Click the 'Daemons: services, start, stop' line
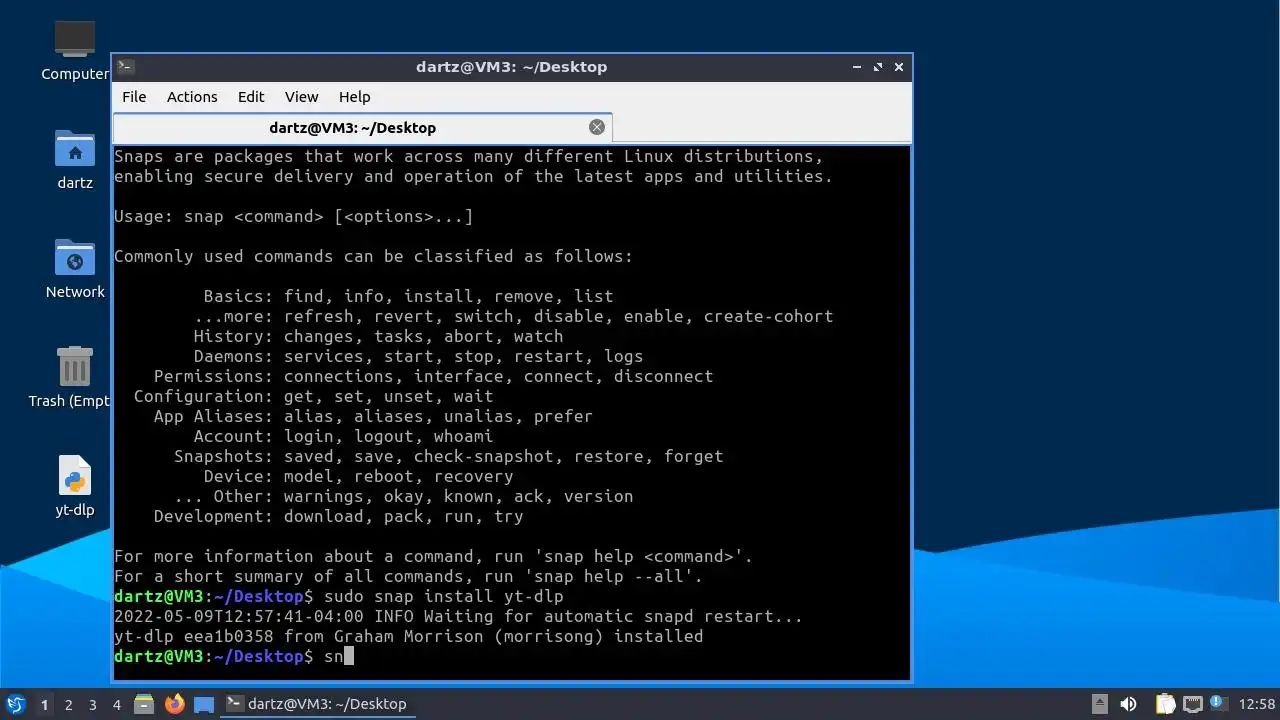 tap(419, 356)
